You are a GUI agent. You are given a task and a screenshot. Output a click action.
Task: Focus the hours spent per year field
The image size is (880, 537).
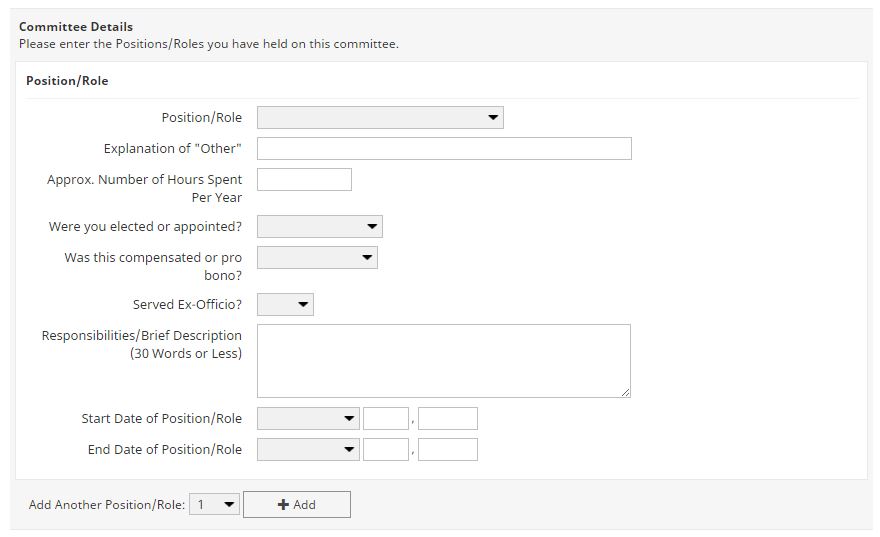304,180
